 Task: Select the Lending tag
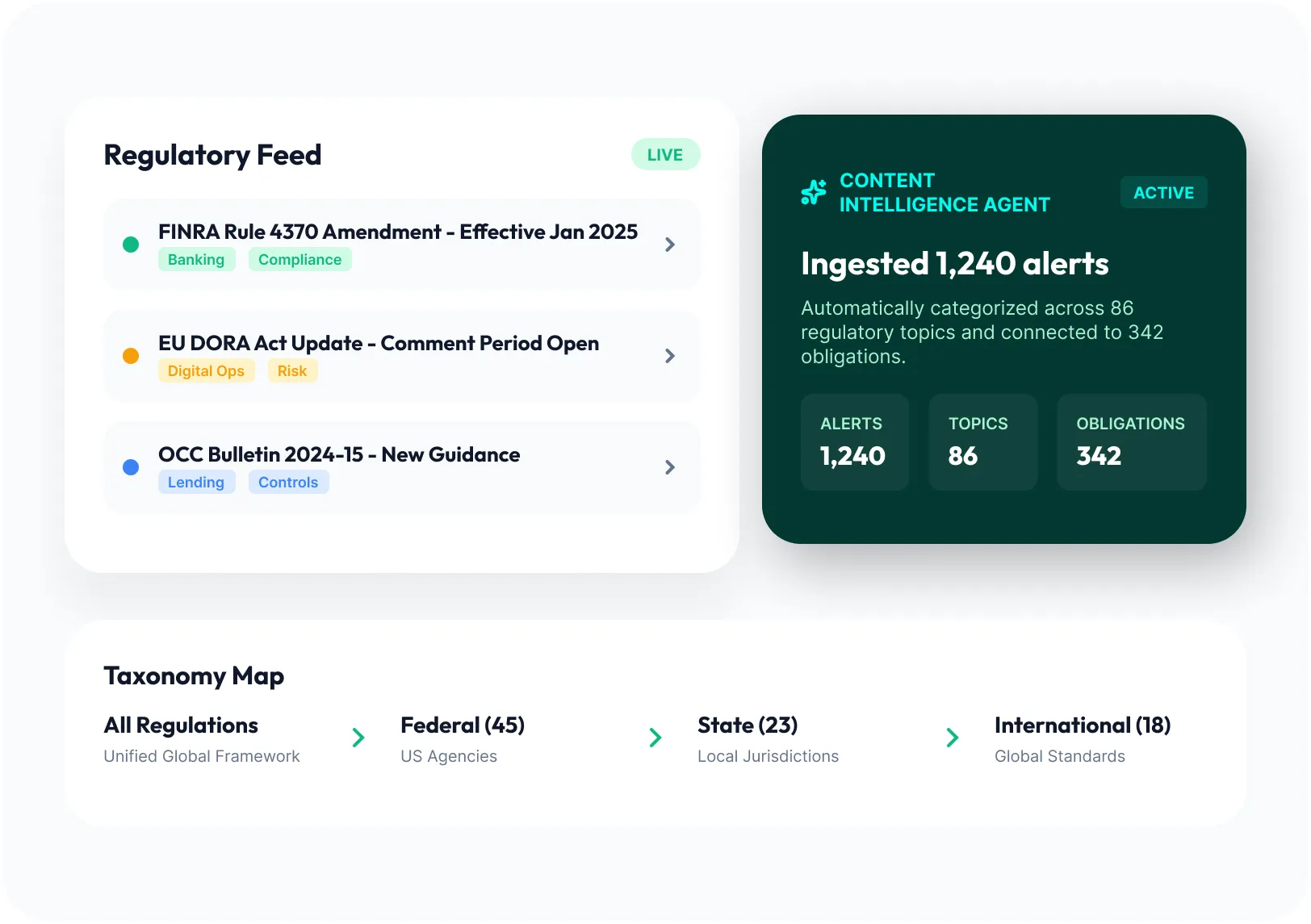pyautogui.click(x=196, y=483)
